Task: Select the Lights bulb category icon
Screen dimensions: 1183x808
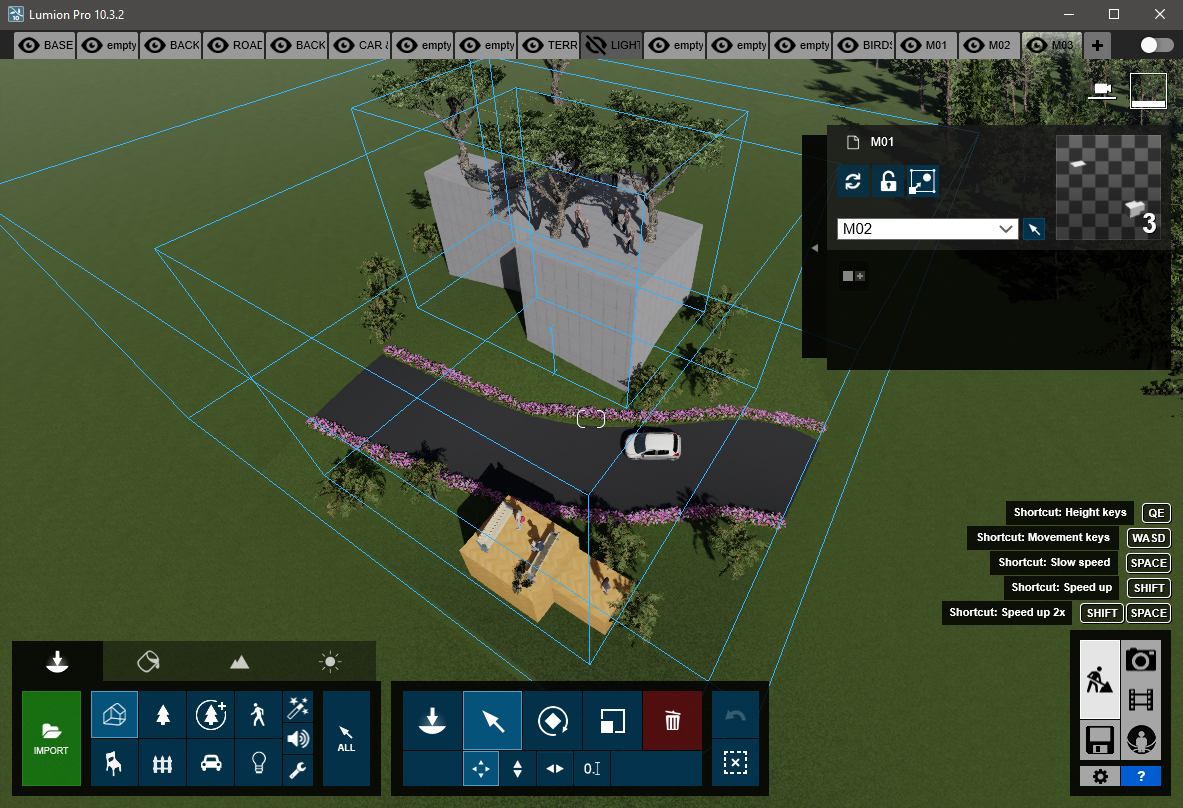Action: point(258,763)
